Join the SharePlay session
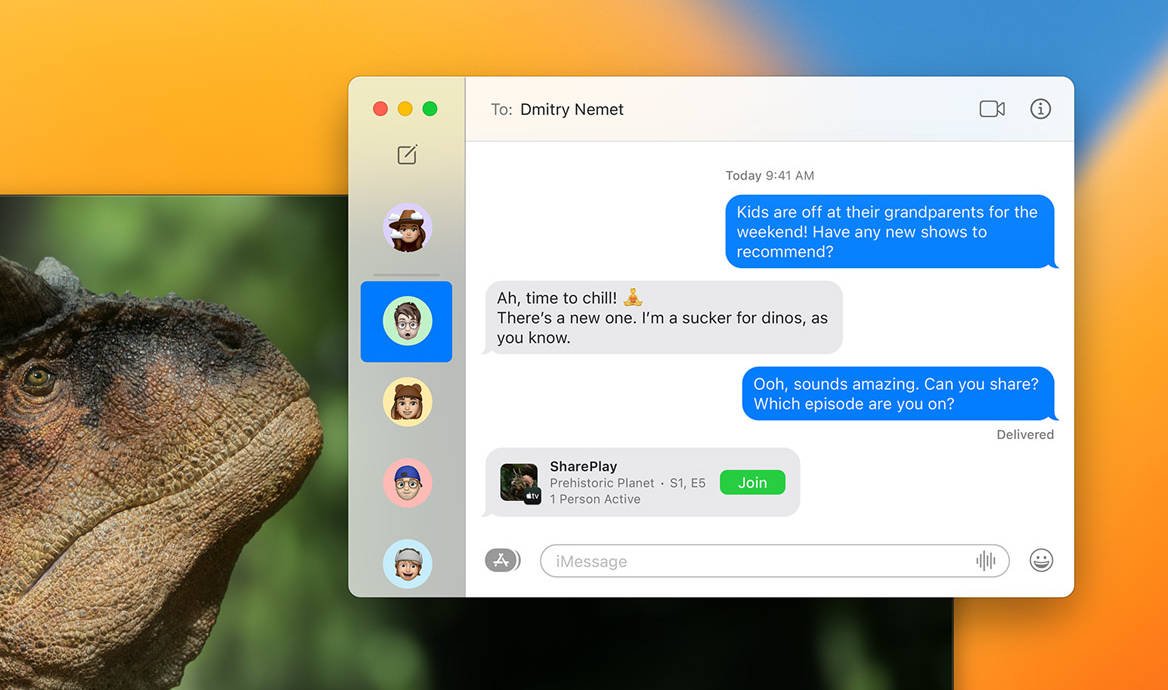The image size is (1168, 690). point(752,482)
